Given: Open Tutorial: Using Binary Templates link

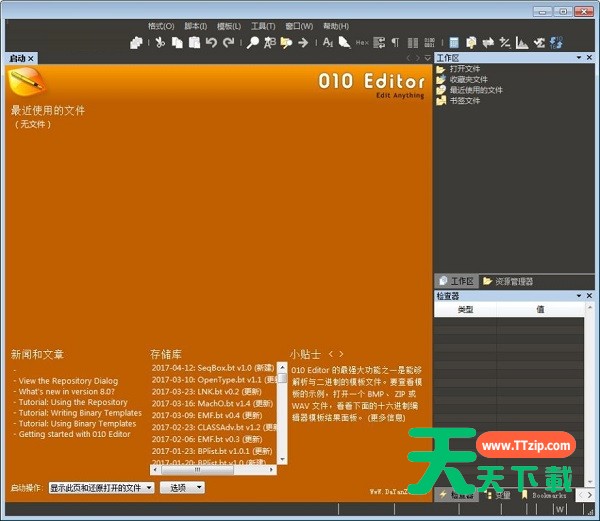Looking at the screenshot, I should pyautogui.click(x=77, y=424).
